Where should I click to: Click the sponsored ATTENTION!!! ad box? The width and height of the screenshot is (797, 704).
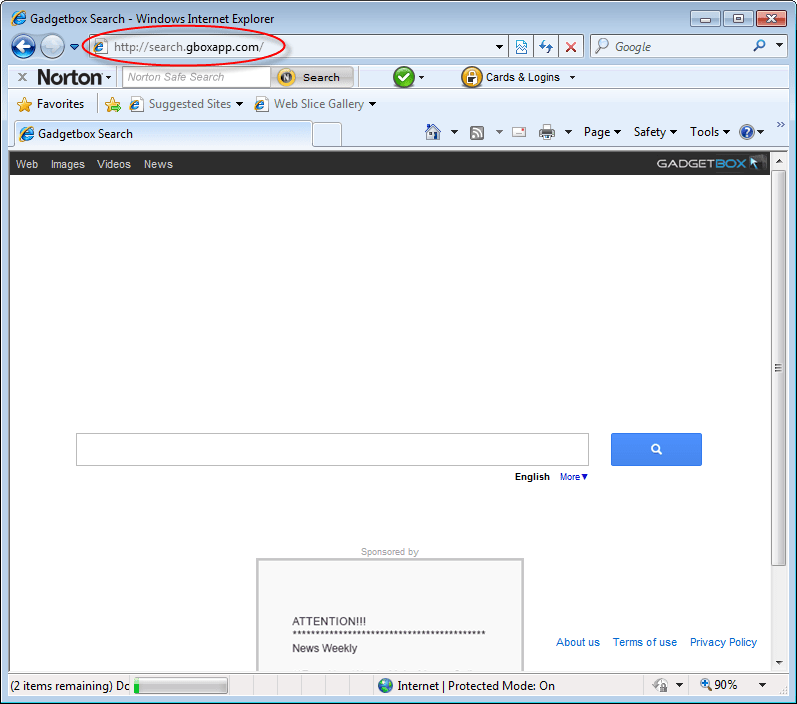pyautogui.click(x=390, y=615)
